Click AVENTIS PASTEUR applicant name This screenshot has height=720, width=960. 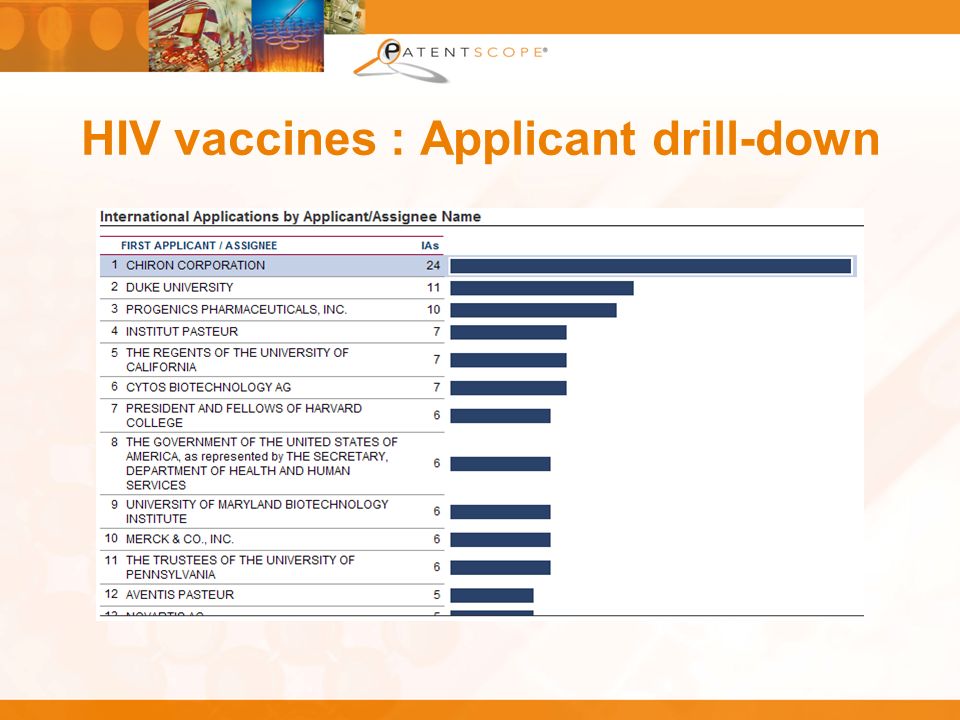click(179, 594)
